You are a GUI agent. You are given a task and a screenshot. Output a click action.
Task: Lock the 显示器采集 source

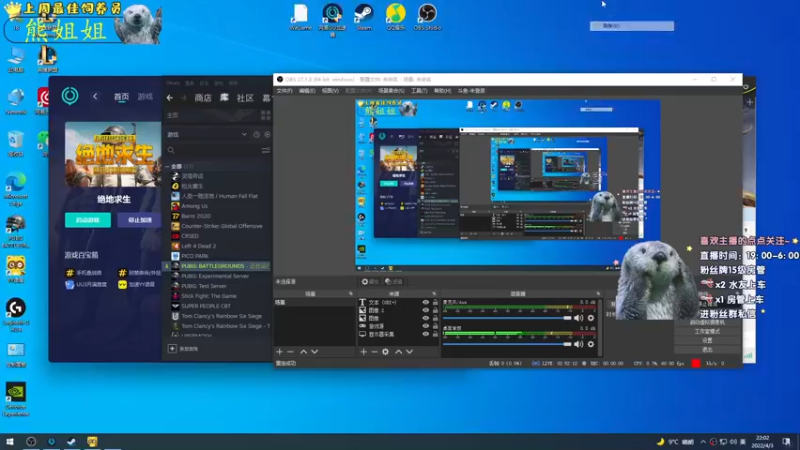pos(435,334)
